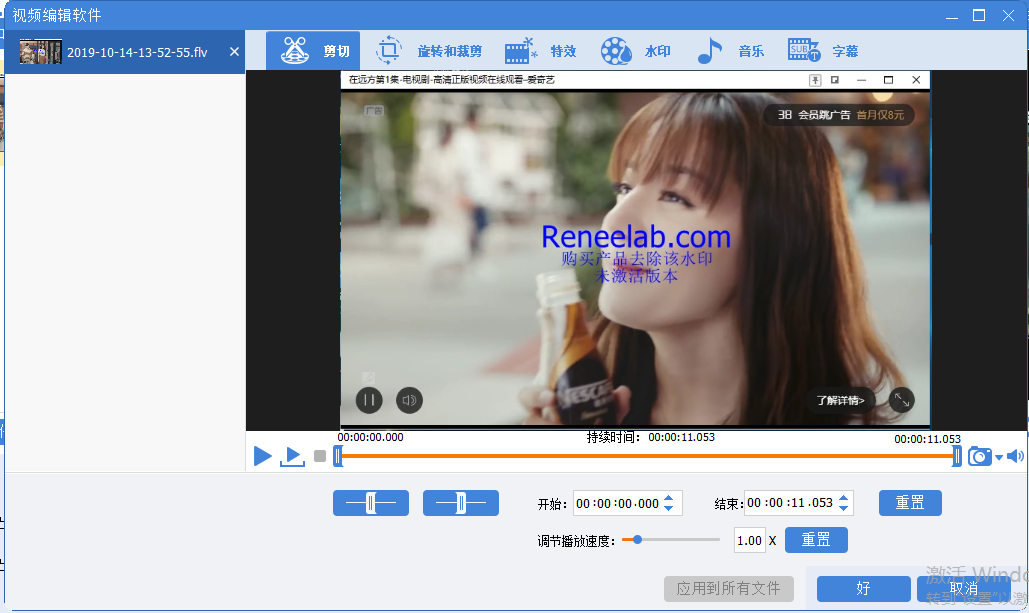Open the 音乐 music tab
This screenshot has width=1029, height=613.
click(x=730, y=51)
